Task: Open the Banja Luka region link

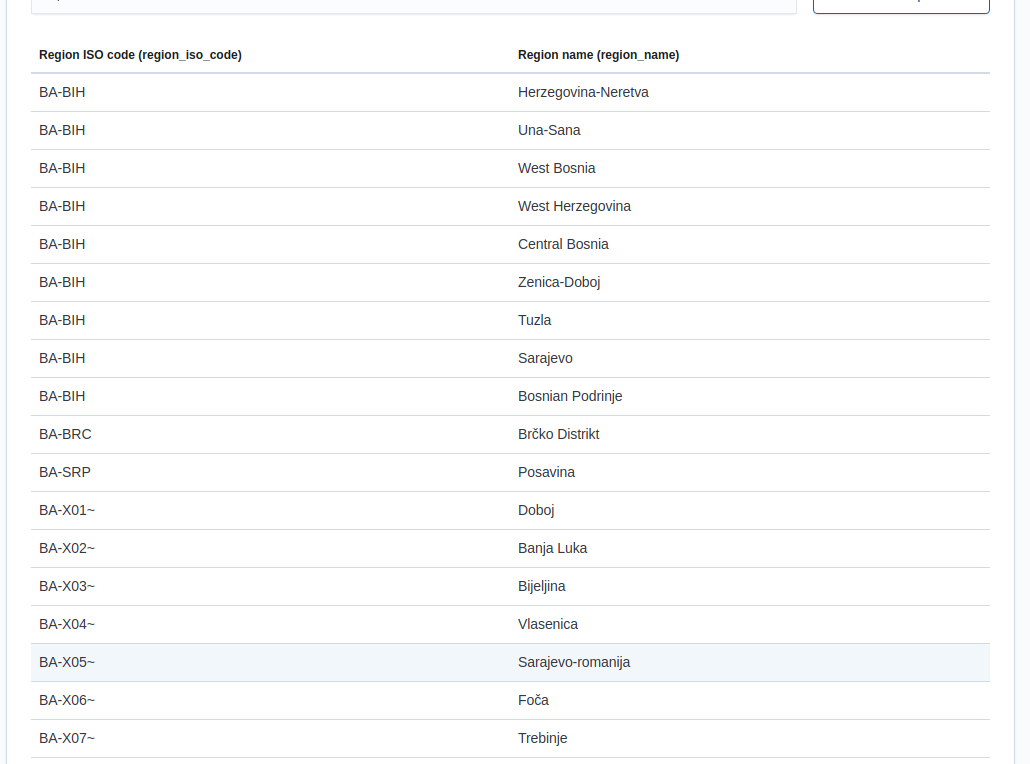Action: click(x=552, y=548)
